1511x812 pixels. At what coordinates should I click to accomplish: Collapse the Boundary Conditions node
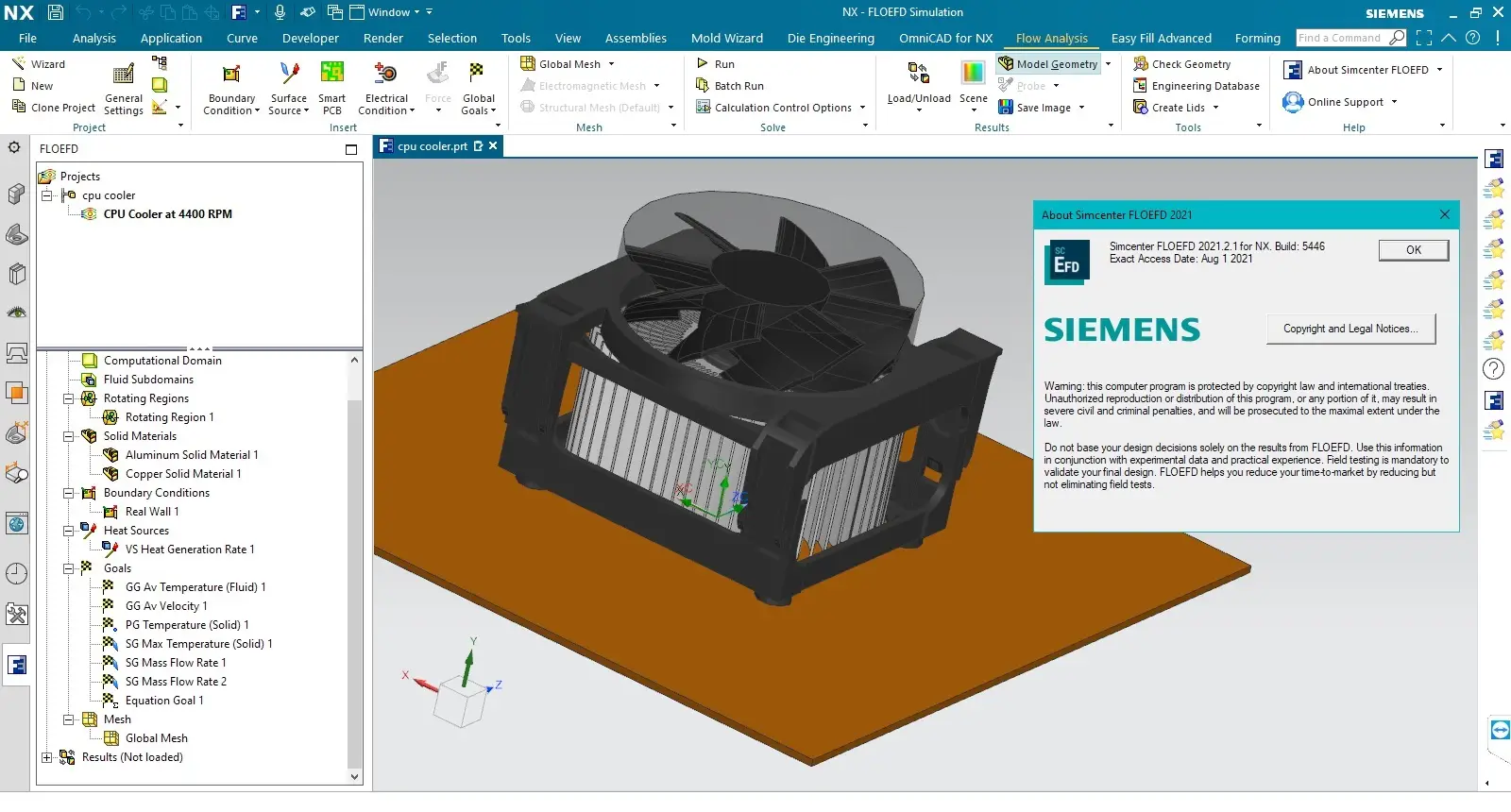(68, 493)
